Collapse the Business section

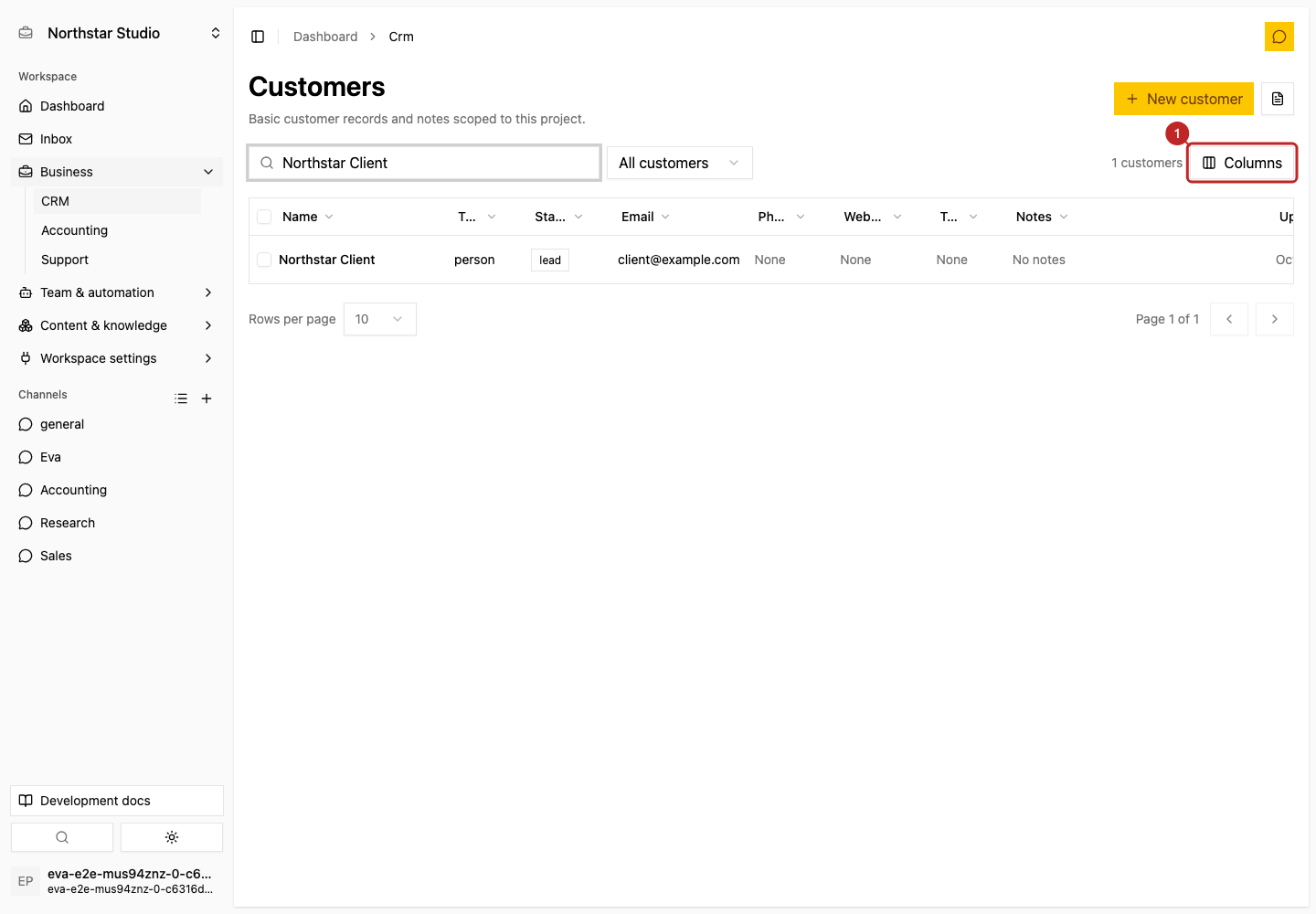[x=117, y=172]
